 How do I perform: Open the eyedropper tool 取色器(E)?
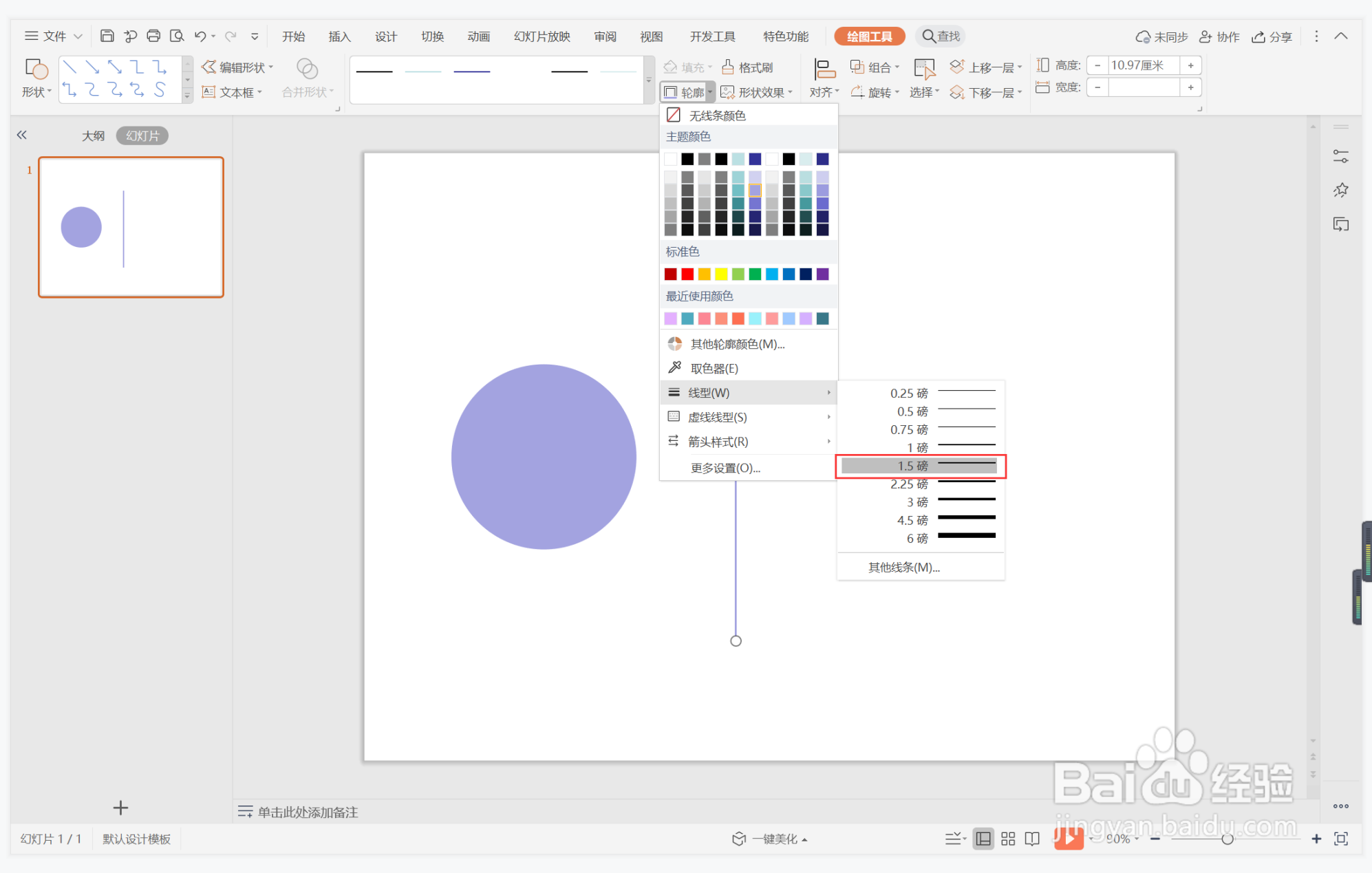pyautogui.click(x=714, y=368)
